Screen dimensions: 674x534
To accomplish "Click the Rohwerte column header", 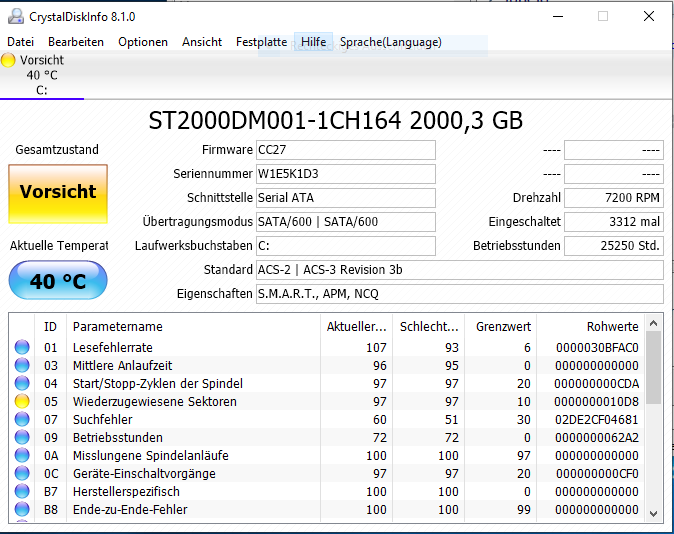I will [590, 327].
